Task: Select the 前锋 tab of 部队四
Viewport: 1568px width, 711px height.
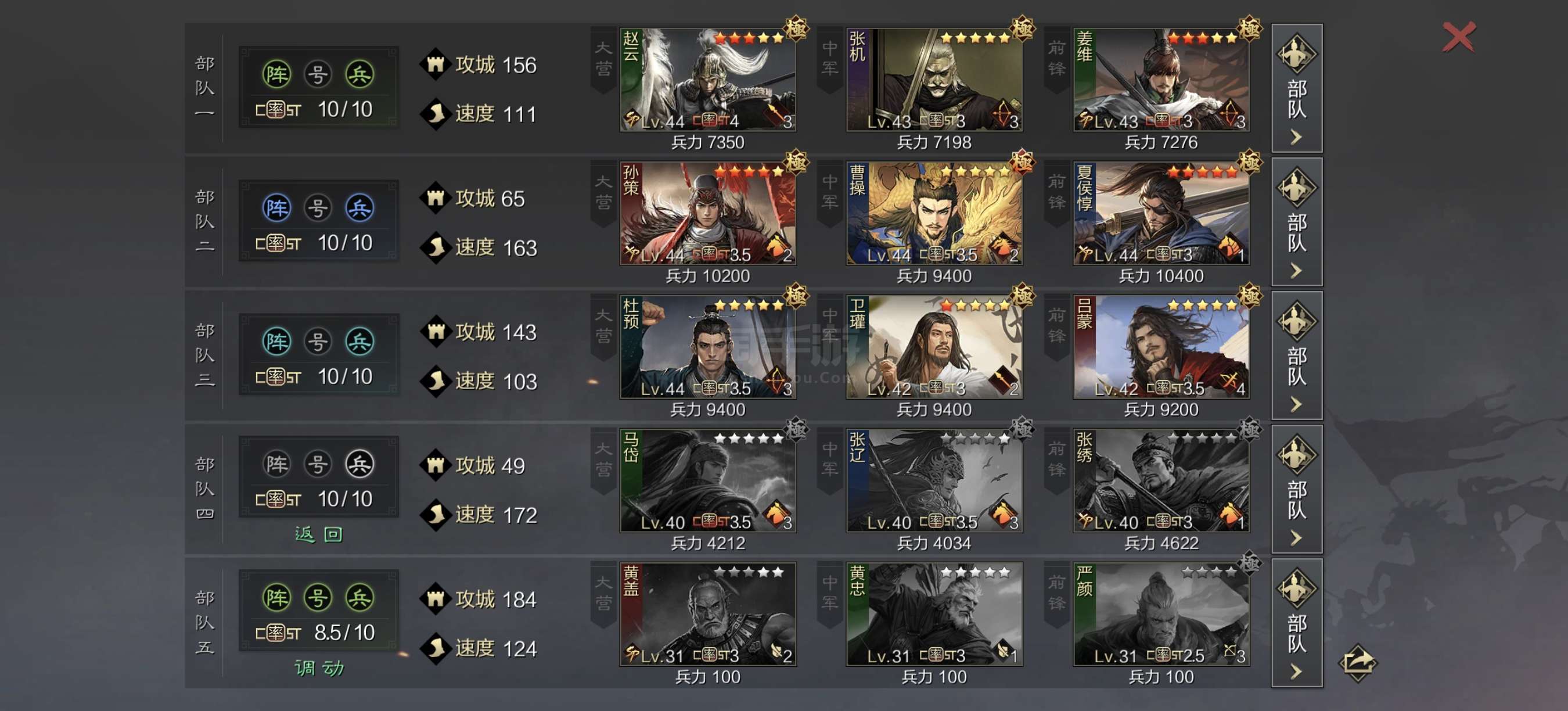Action: (1056, 461)
